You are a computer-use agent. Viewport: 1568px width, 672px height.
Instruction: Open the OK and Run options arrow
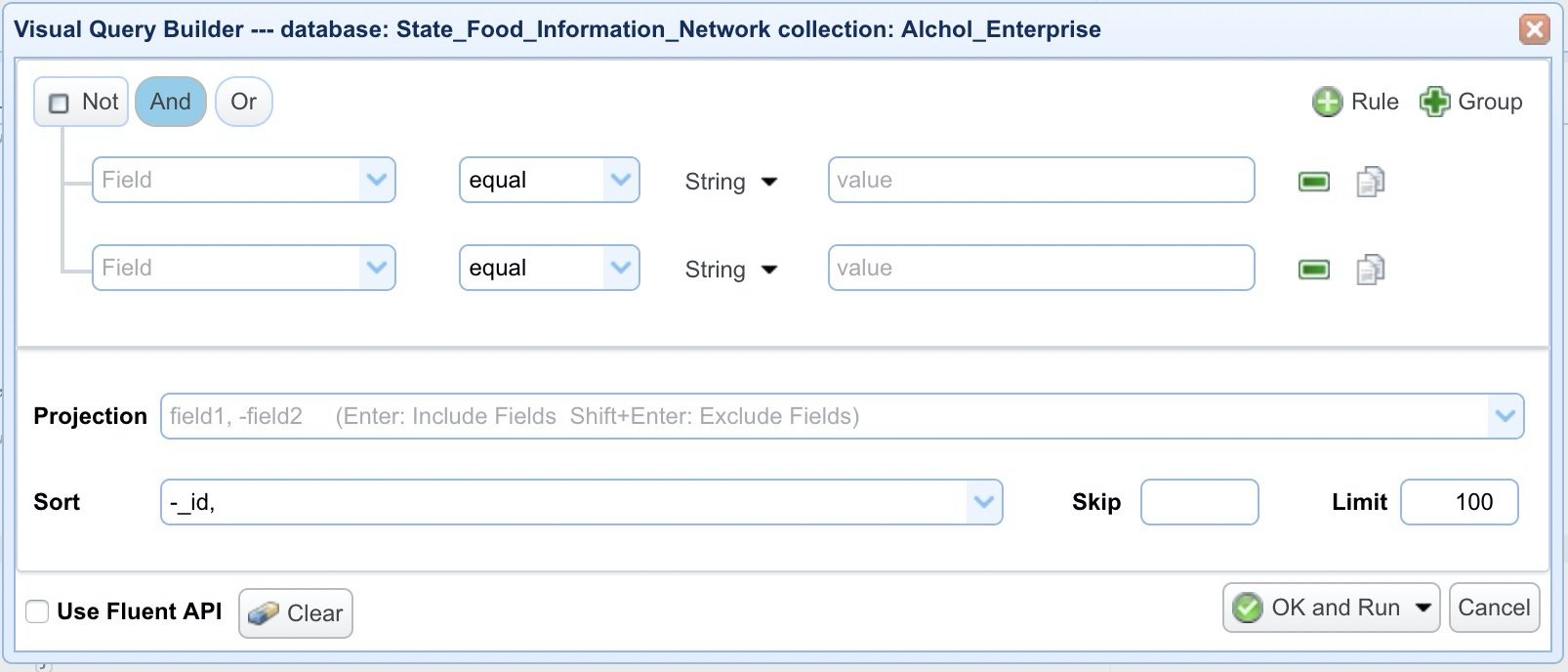(x=1424, y=608)
